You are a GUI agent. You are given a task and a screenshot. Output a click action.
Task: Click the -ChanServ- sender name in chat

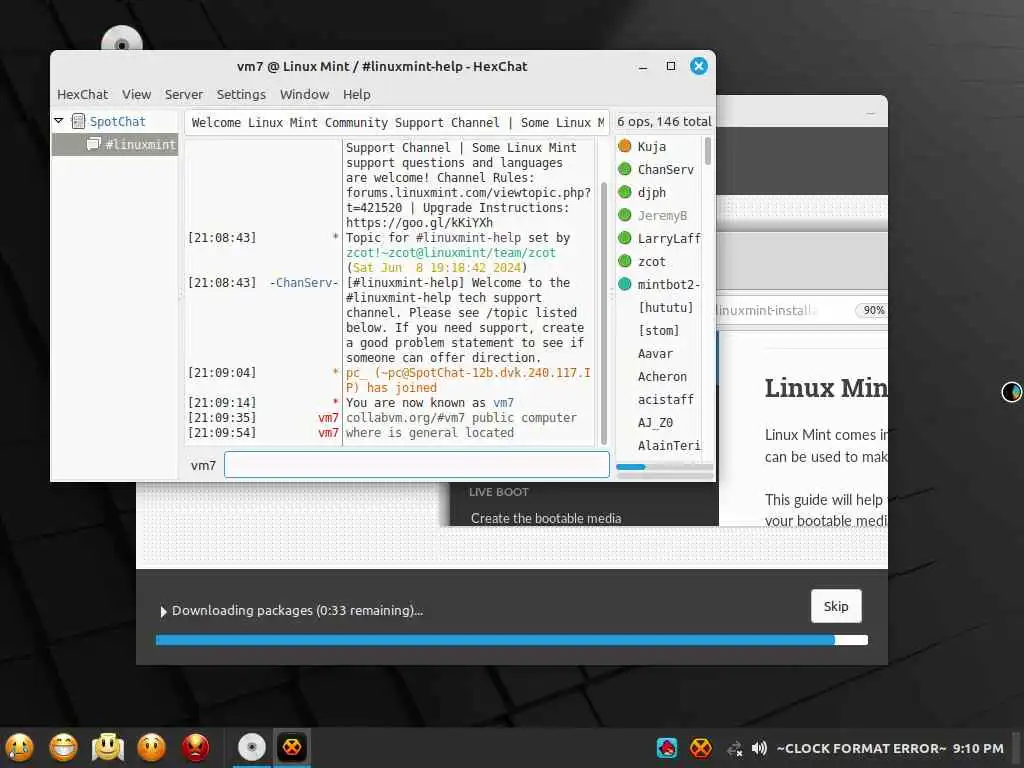[304, 283]
